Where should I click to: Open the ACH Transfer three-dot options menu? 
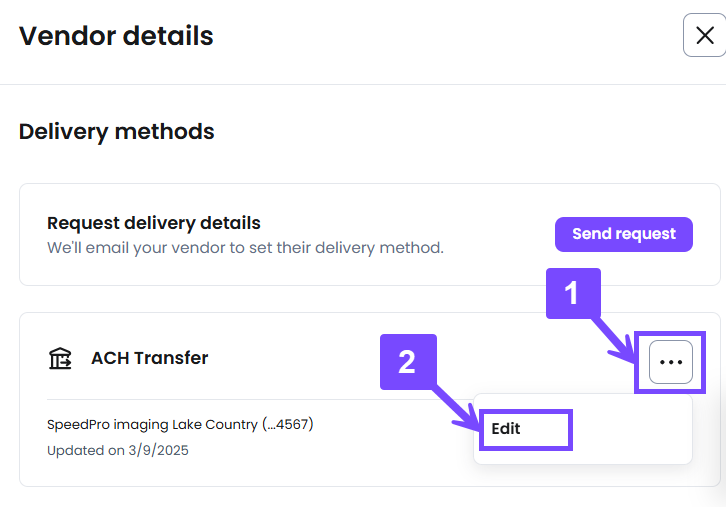coord(670,362)
